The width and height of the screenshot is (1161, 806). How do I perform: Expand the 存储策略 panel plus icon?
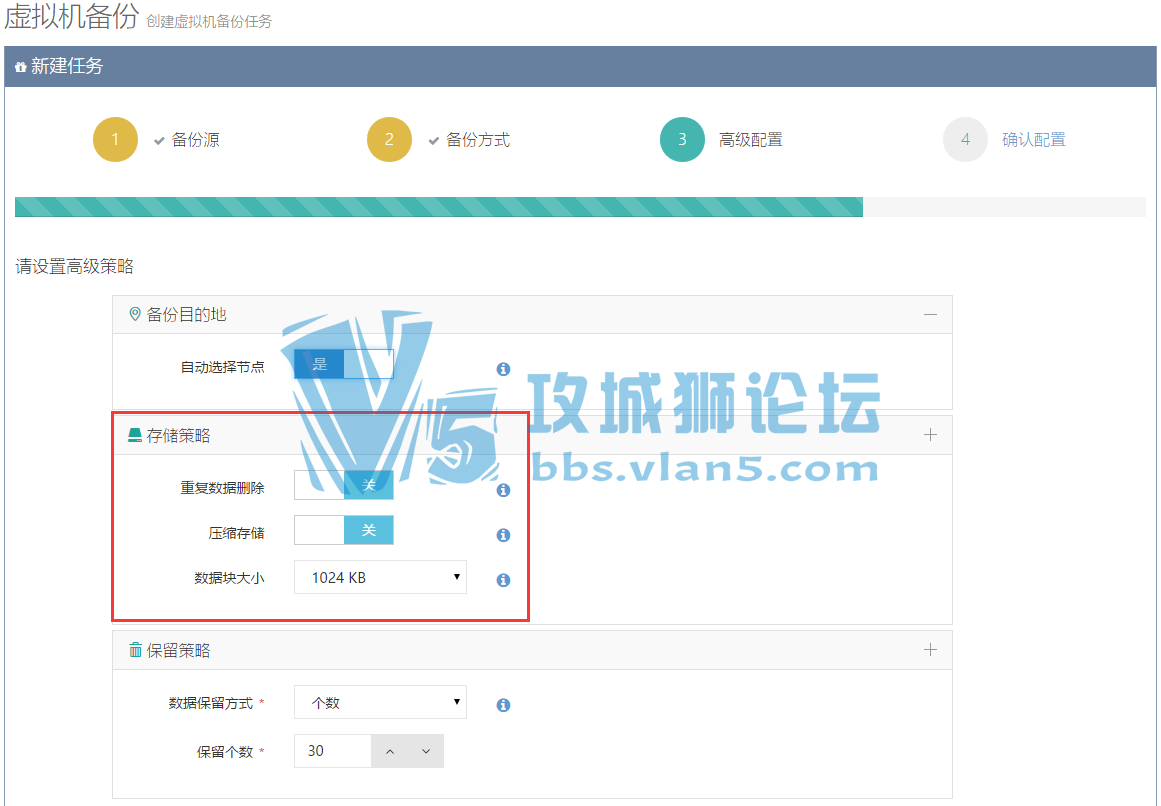(x=931, y=434)
